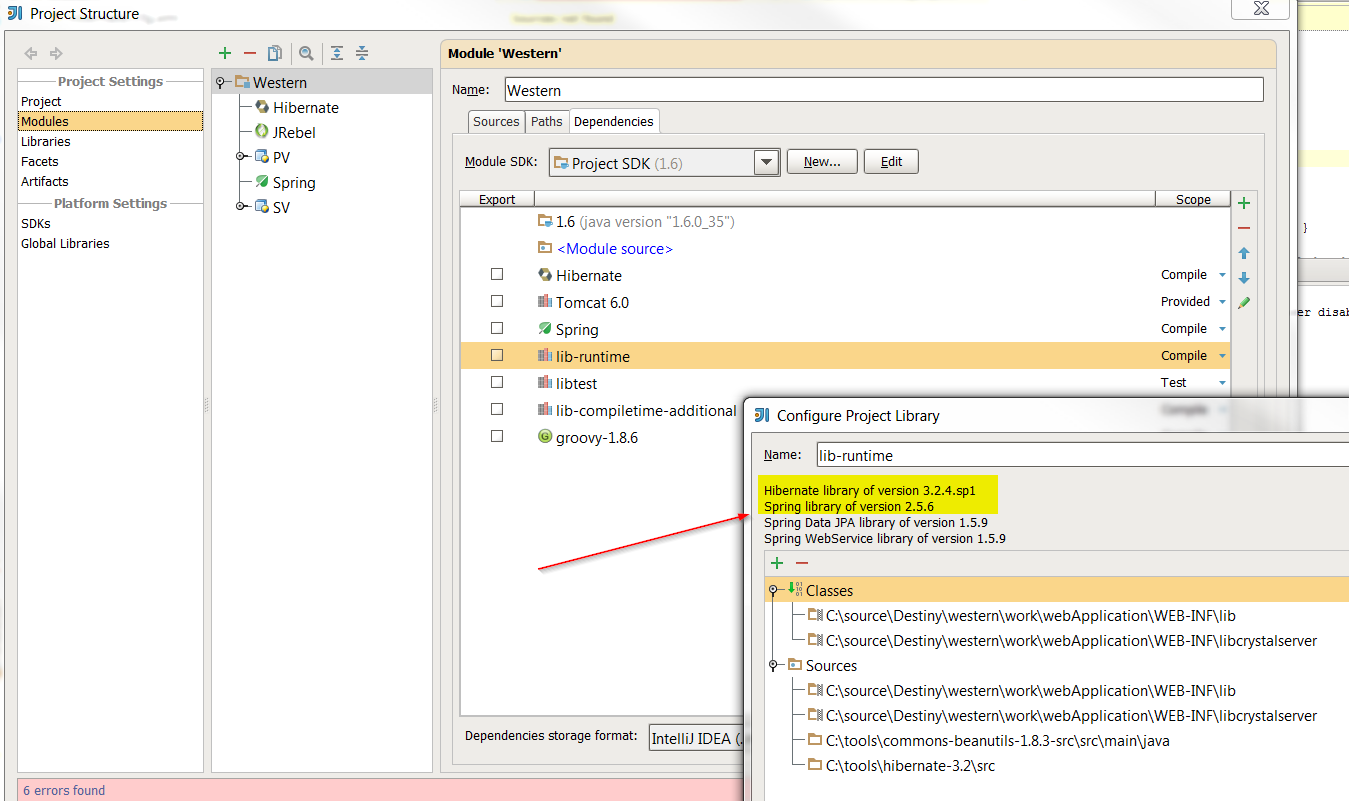
Task: Add a new module with the green plus
Action: click(225, 53)
